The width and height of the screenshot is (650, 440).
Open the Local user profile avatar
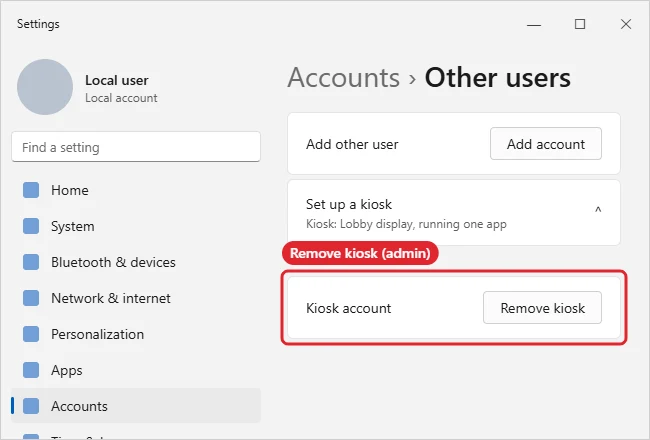[x=45, y=87]
